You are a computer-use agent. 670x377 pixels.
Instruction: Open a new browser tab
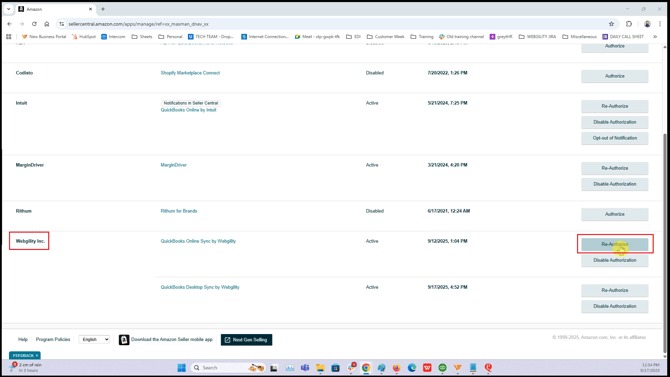point(103,9)
